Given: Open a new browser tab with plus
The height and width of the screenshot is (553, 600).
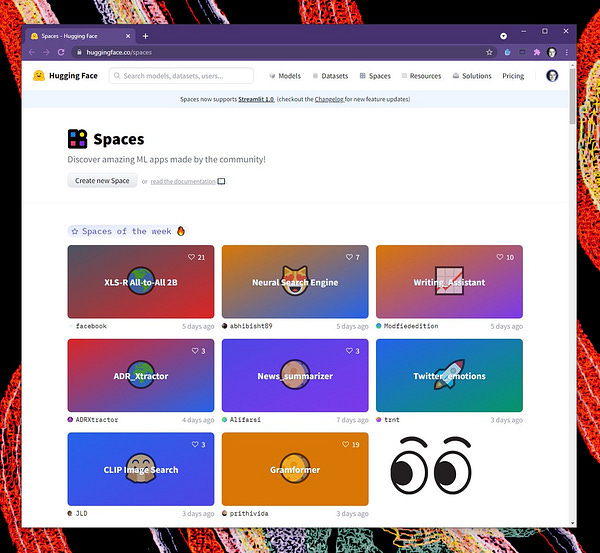Looking at the screenshot, I should [x=145, y=35].
